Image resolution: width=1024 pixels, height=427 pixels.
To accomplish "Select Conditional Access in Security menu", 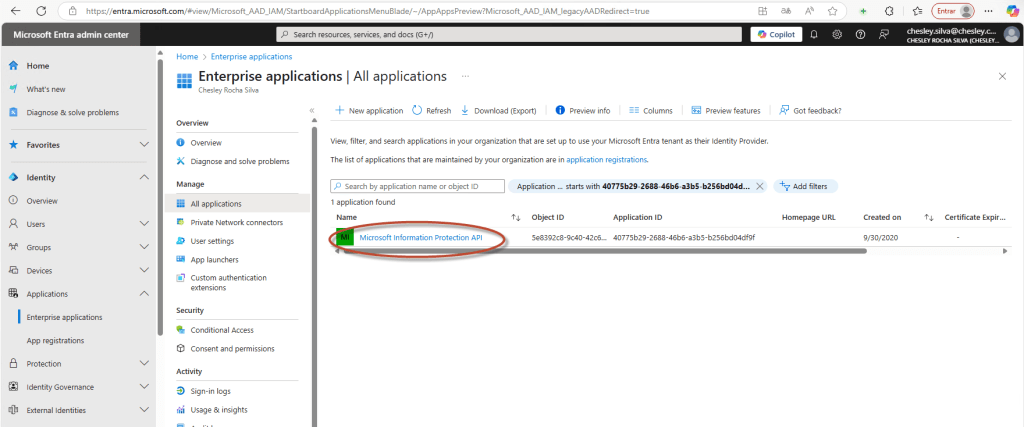I will point(221,330).
